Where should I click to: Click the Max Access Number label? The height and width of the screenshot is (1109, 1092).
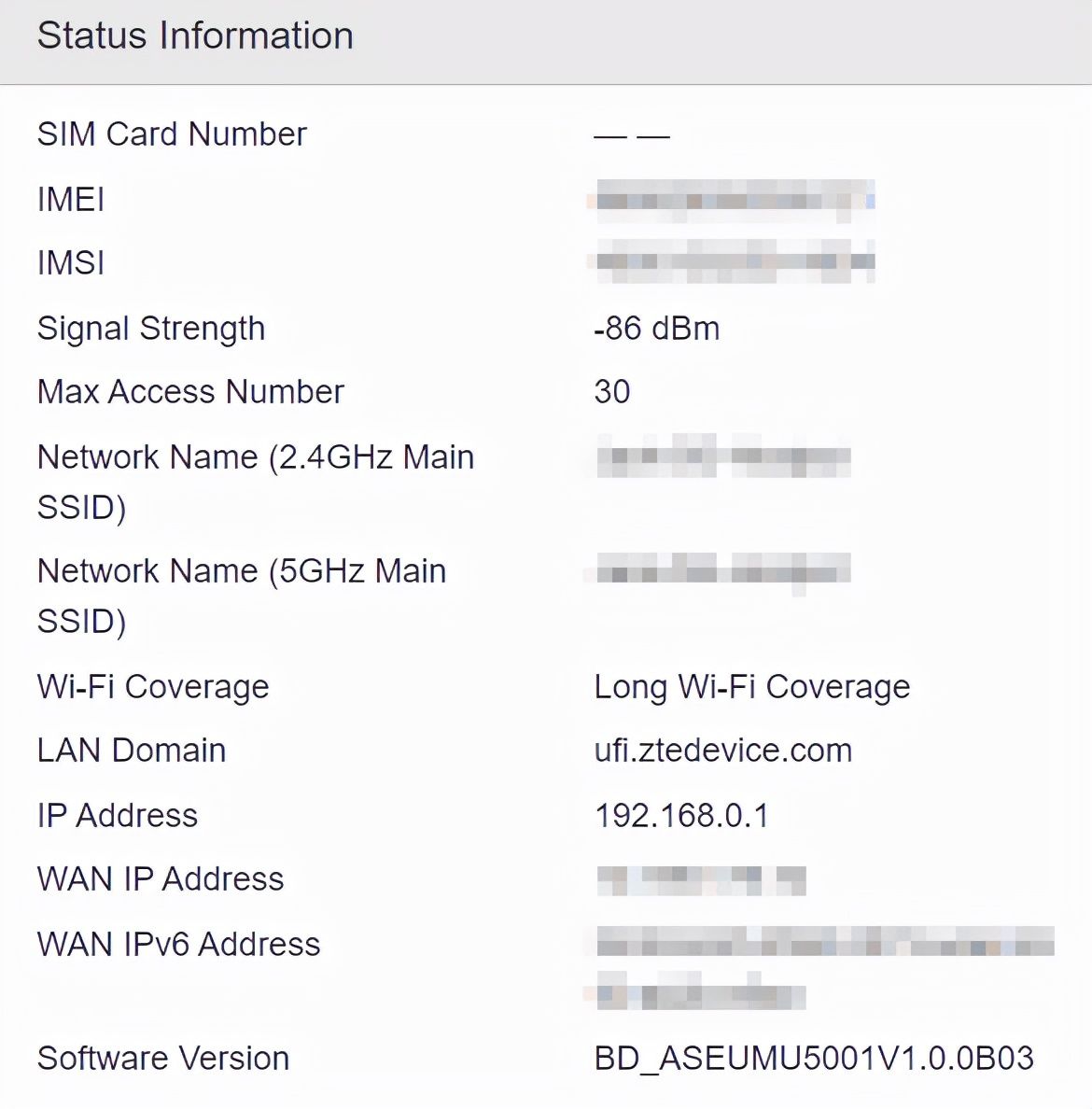(x=190, y=392)
